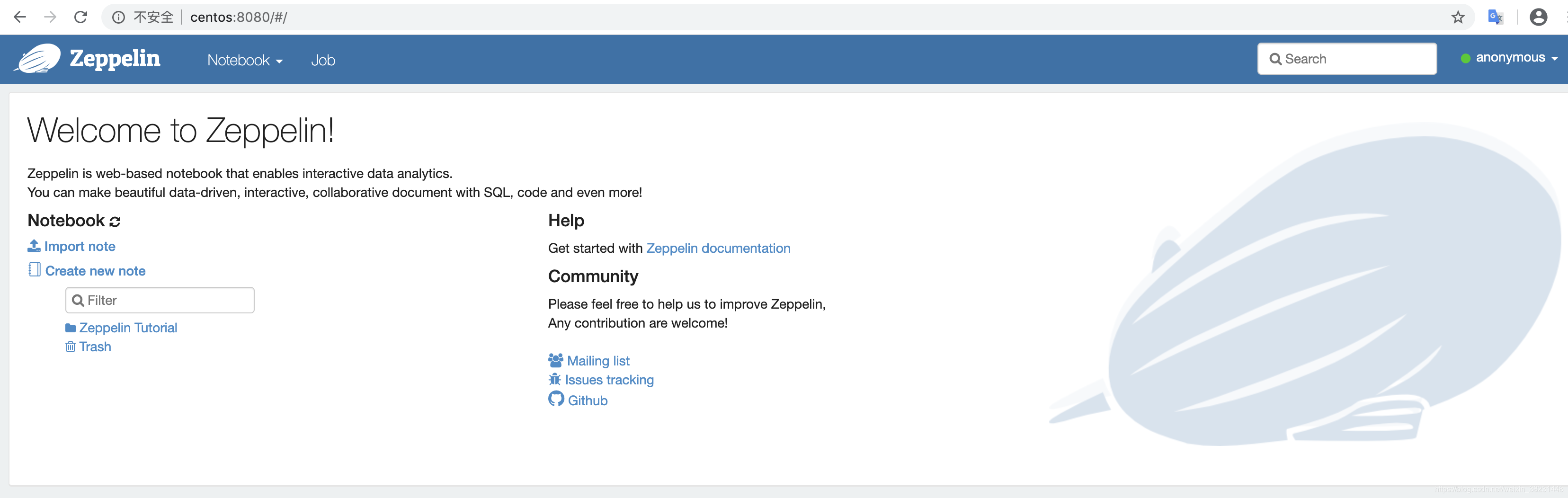This screenshot has width=1568, height=498.
Task: Click the green connection status dot
Action: tap(1466, 58)
